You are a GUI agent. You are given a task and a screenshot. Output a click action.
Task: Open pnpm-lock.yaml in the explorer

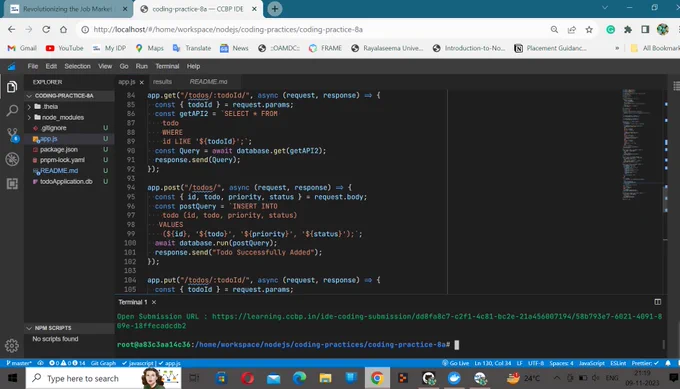click(x=62, y=160)
